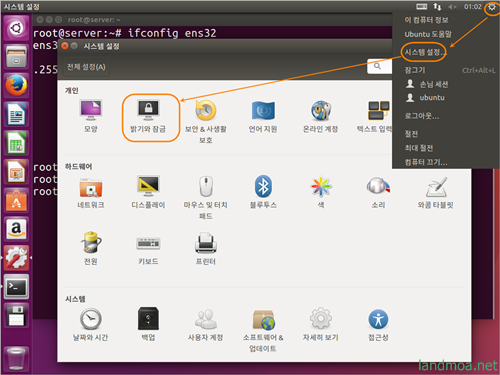Open 소프트웨어 & 업데이트 settings
This screenshot has height=375, width=500.
pos(263,330)
